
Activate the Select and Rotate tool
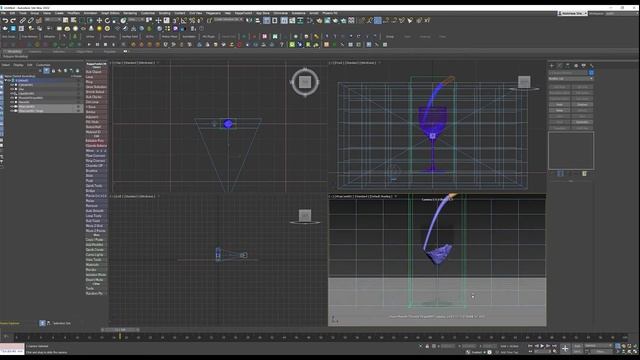(107, 20)
